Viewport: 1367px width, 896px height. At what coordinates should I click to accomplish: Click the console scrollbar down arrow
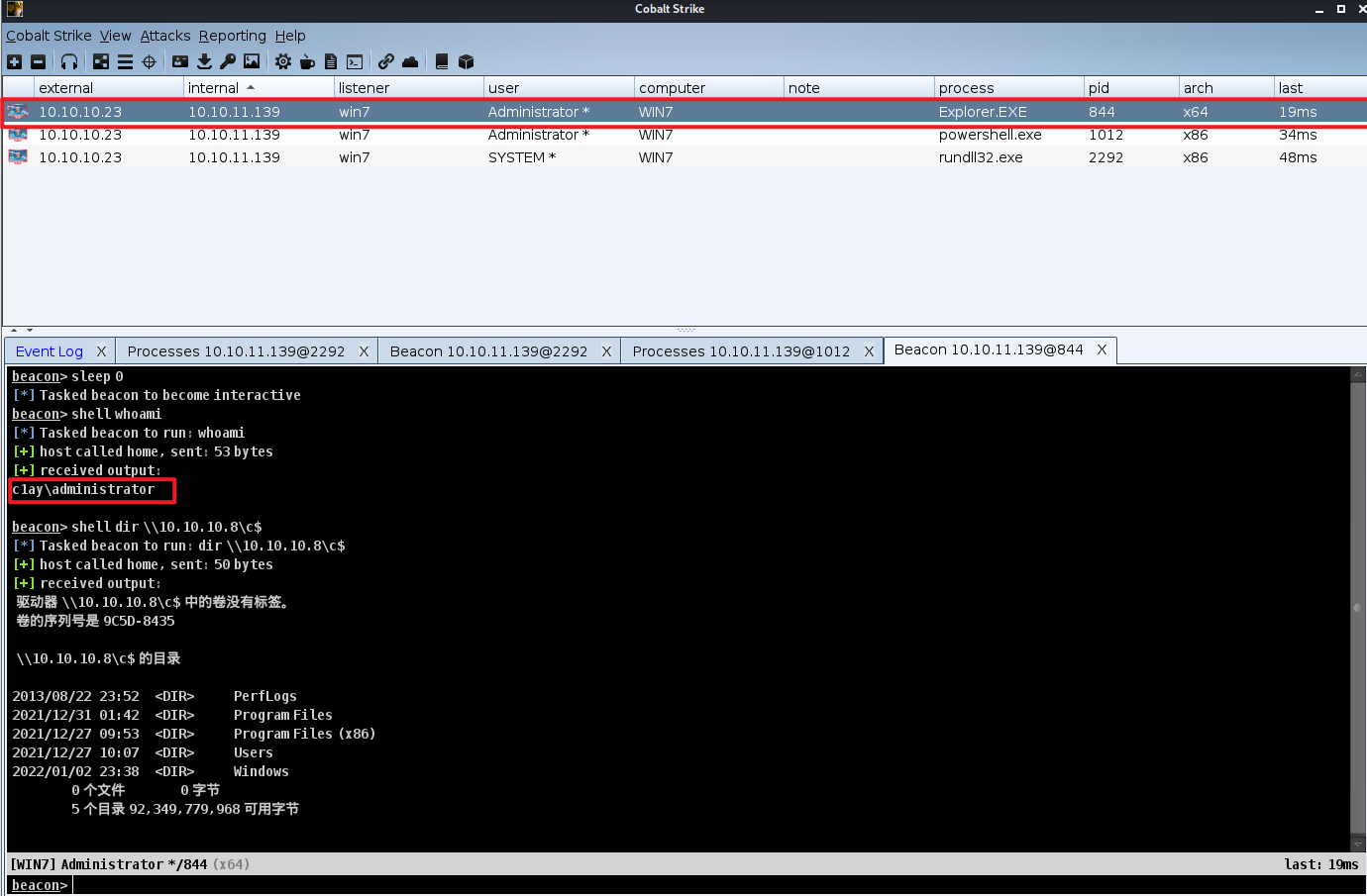tap(1358, 844)
